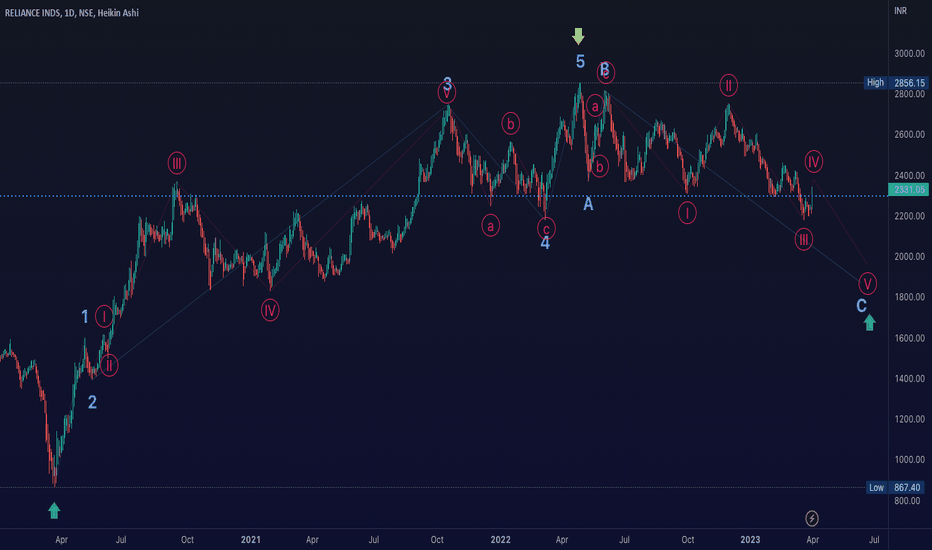
Task: Select the circled III label at the 2020 peak
Action: tap(177, 163)
